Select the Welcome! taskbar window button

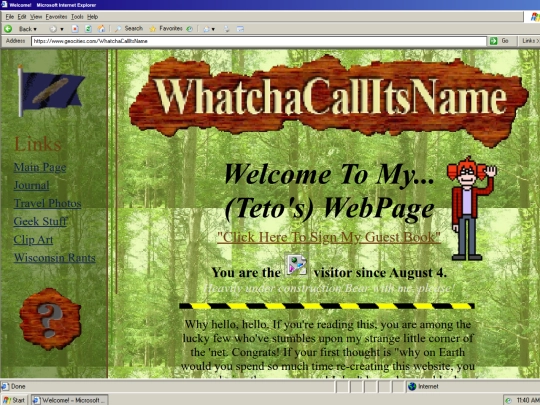pyautogui.click(x=69, y=400)
